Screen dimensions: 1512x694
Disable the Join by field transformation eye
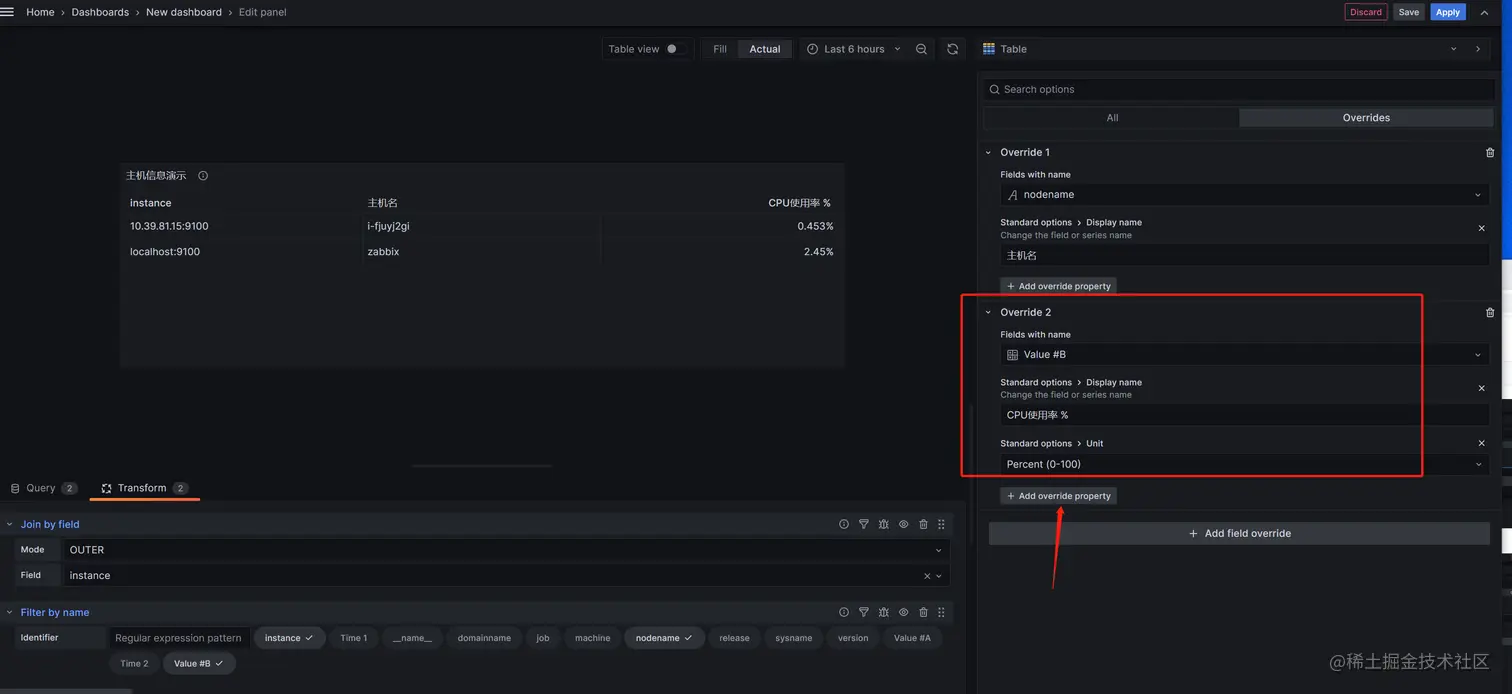coord(903,524)
